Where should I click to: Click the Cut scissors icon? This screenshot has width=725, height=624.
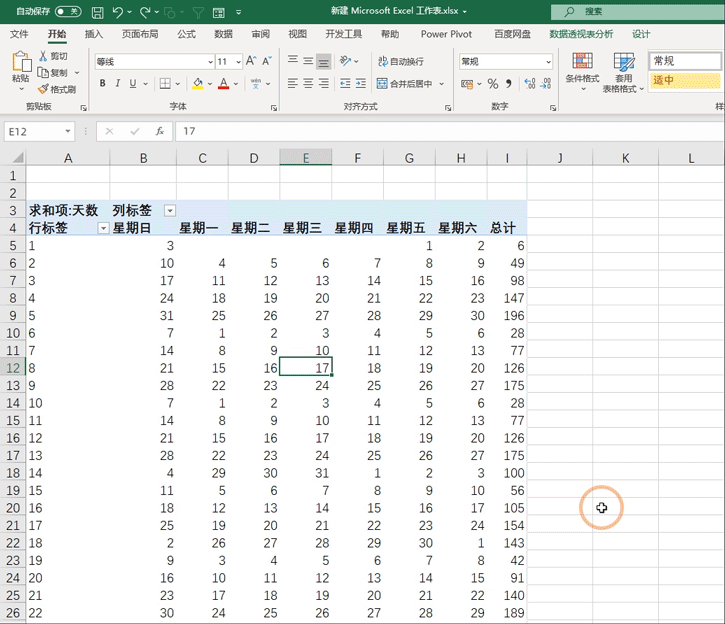pos(43,56)
